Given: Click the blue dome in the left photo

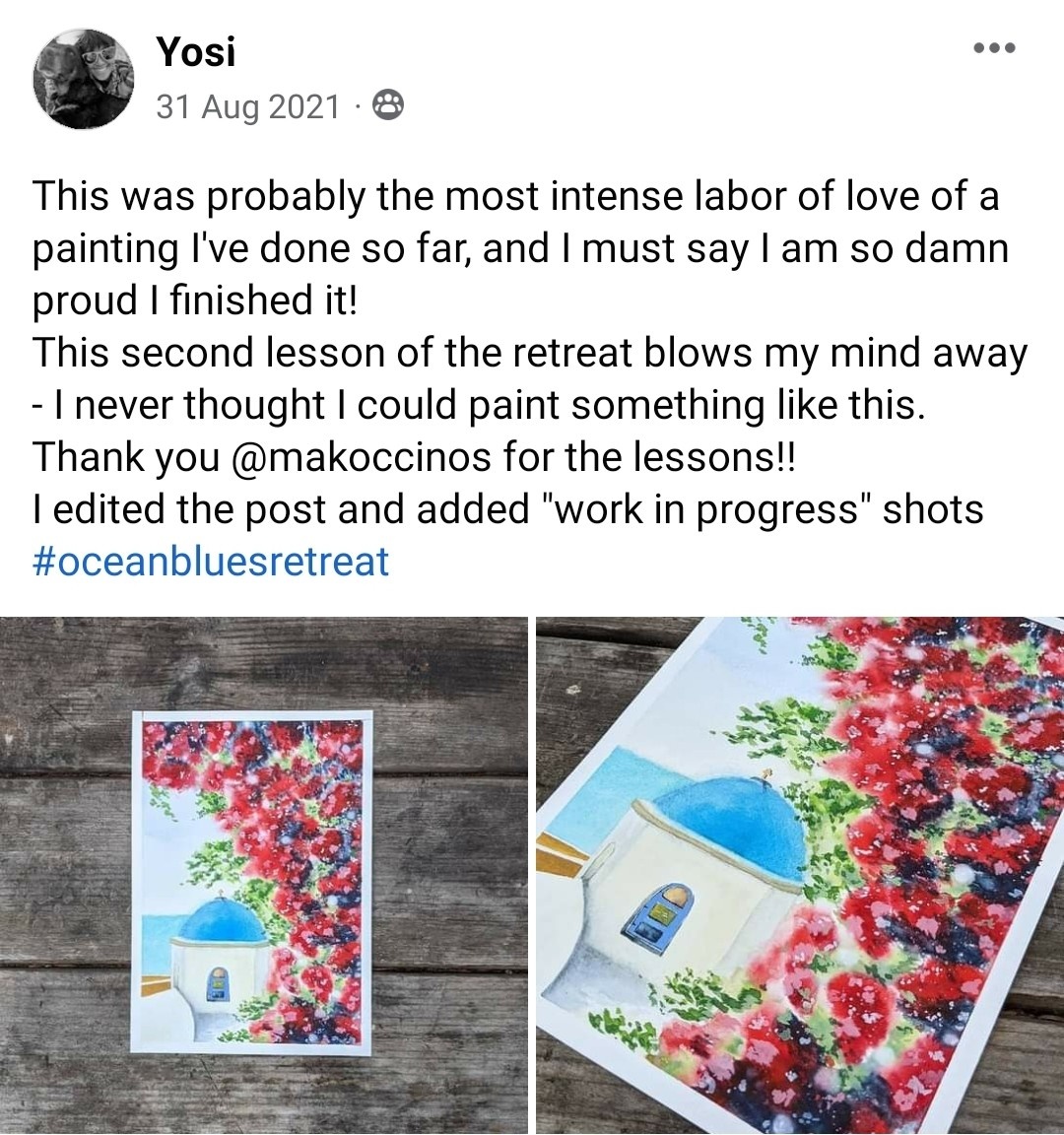Looking at the screenshot, I should tap(221, 921).
